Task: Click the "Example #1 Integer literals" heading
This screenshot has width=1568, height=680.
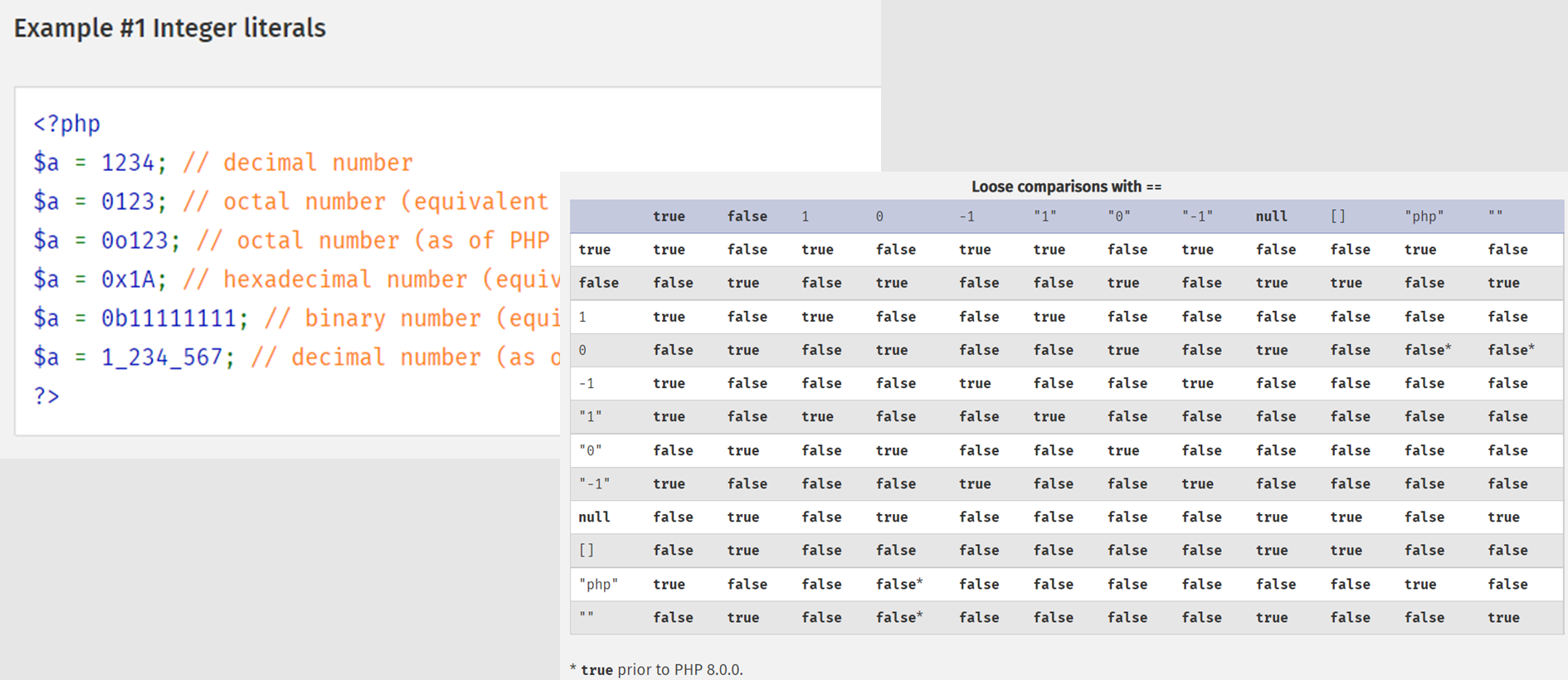Action: pyautogui.click(x=169, y=28)
